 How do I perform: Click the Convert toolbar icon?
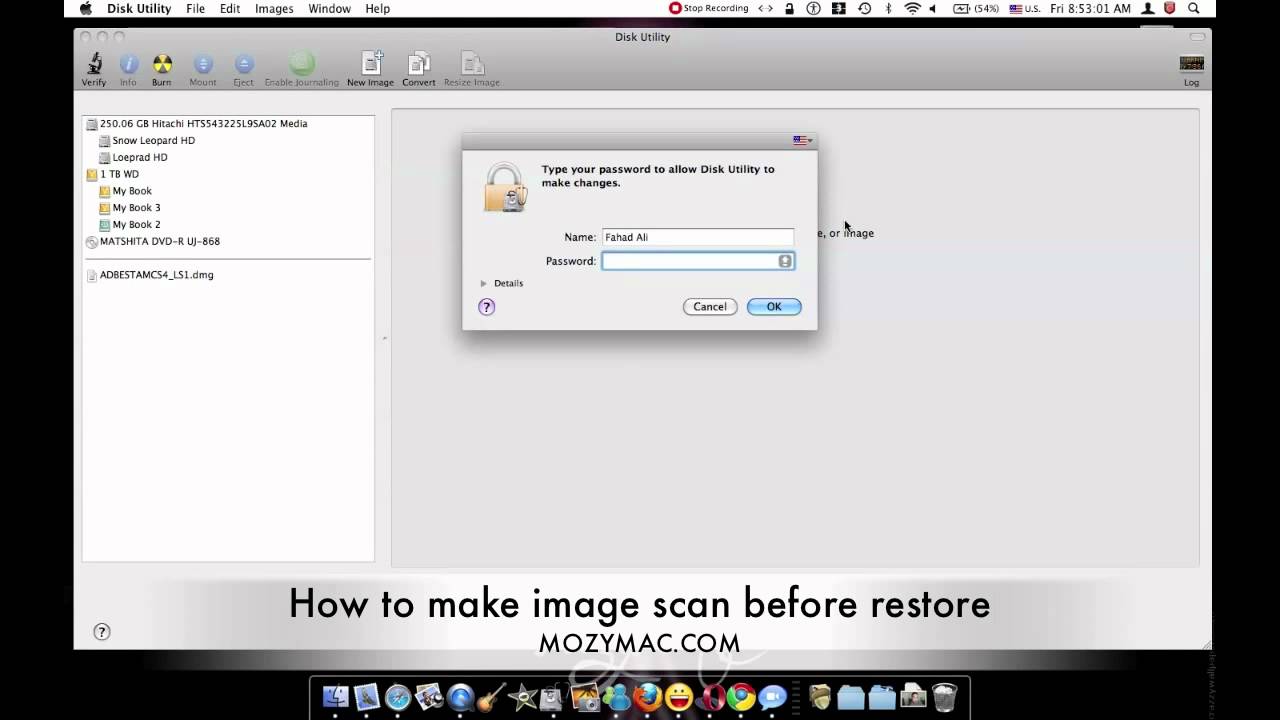tap(419, 64)
